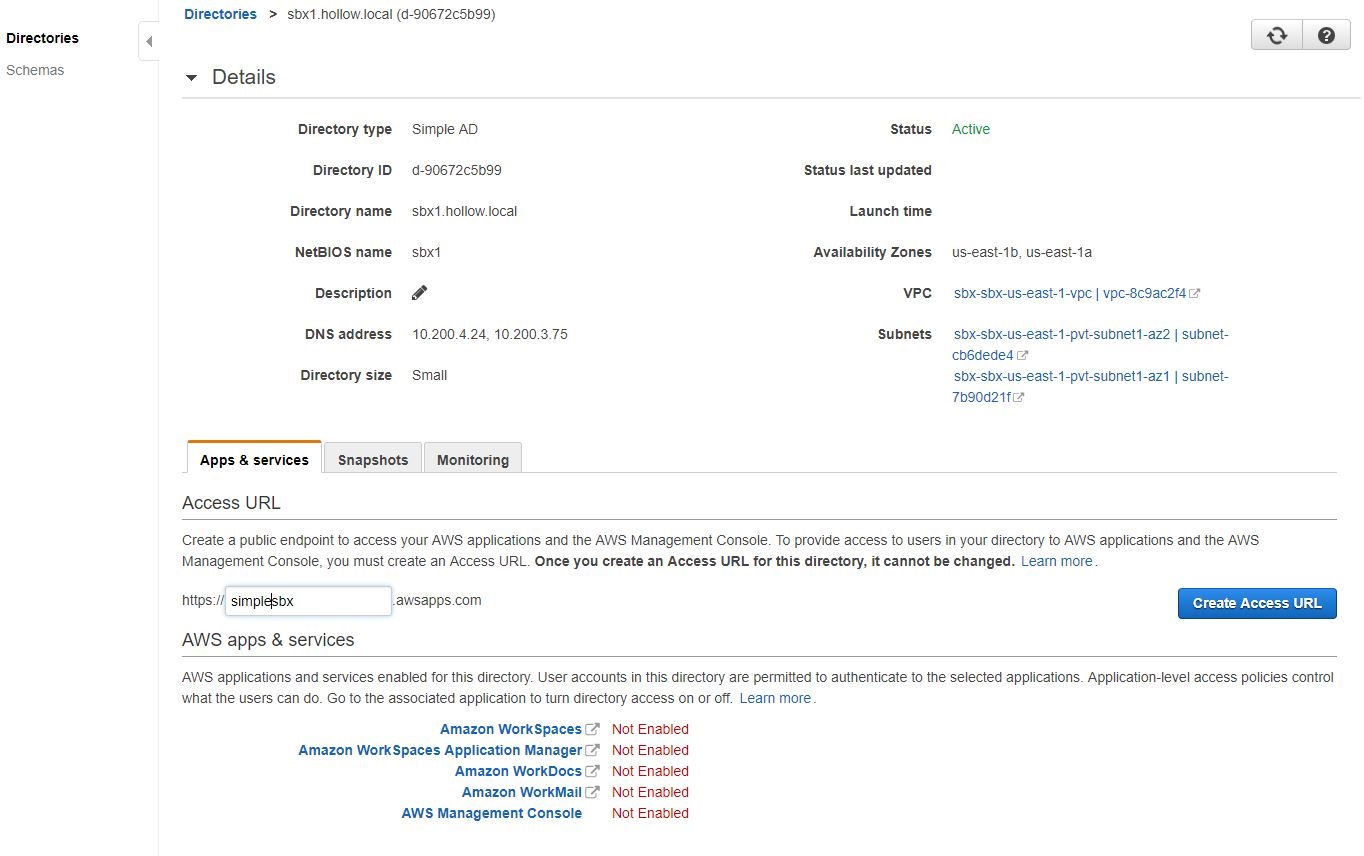Image resolution: width=1364 pixels, height=856 pixels.
Task: Click the refresh icon button
Action: tap(1276, 36)
